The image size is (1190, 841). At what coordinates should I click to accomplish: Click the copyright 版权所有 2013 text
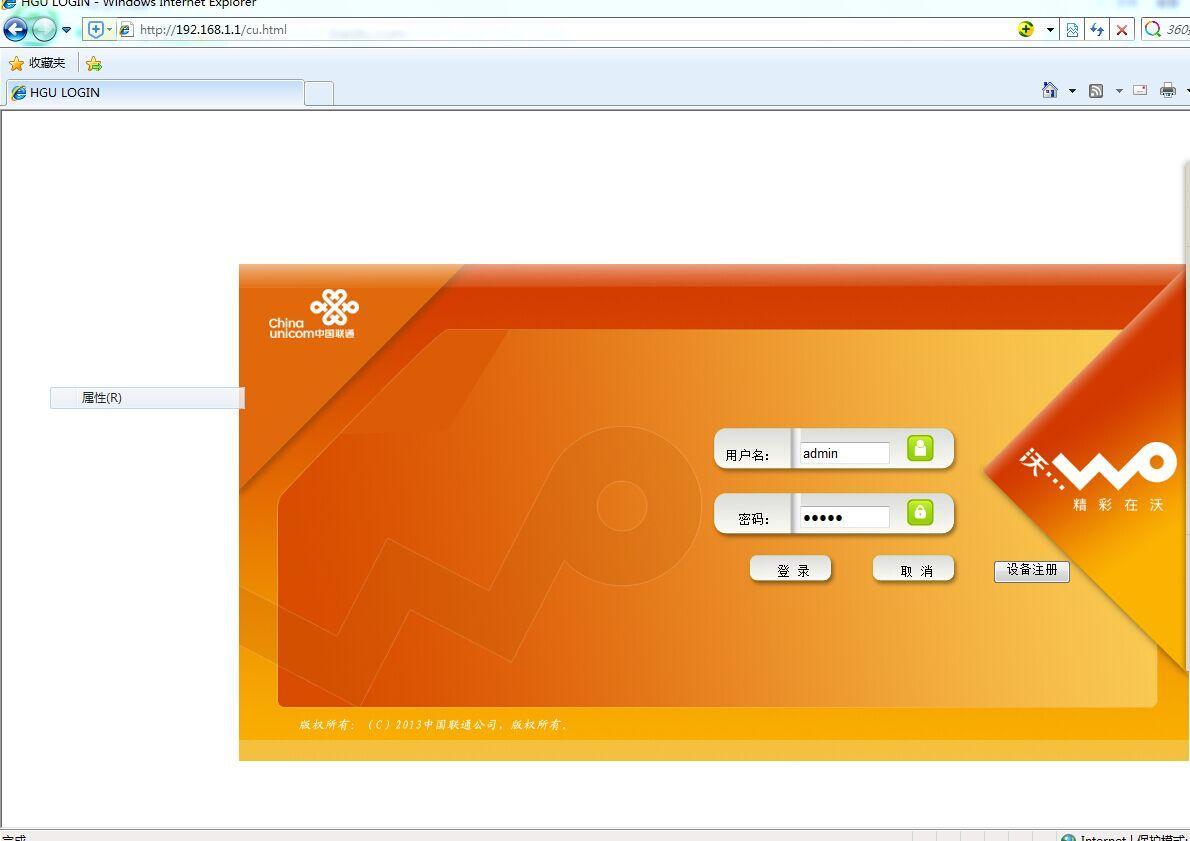click(433, 725)
